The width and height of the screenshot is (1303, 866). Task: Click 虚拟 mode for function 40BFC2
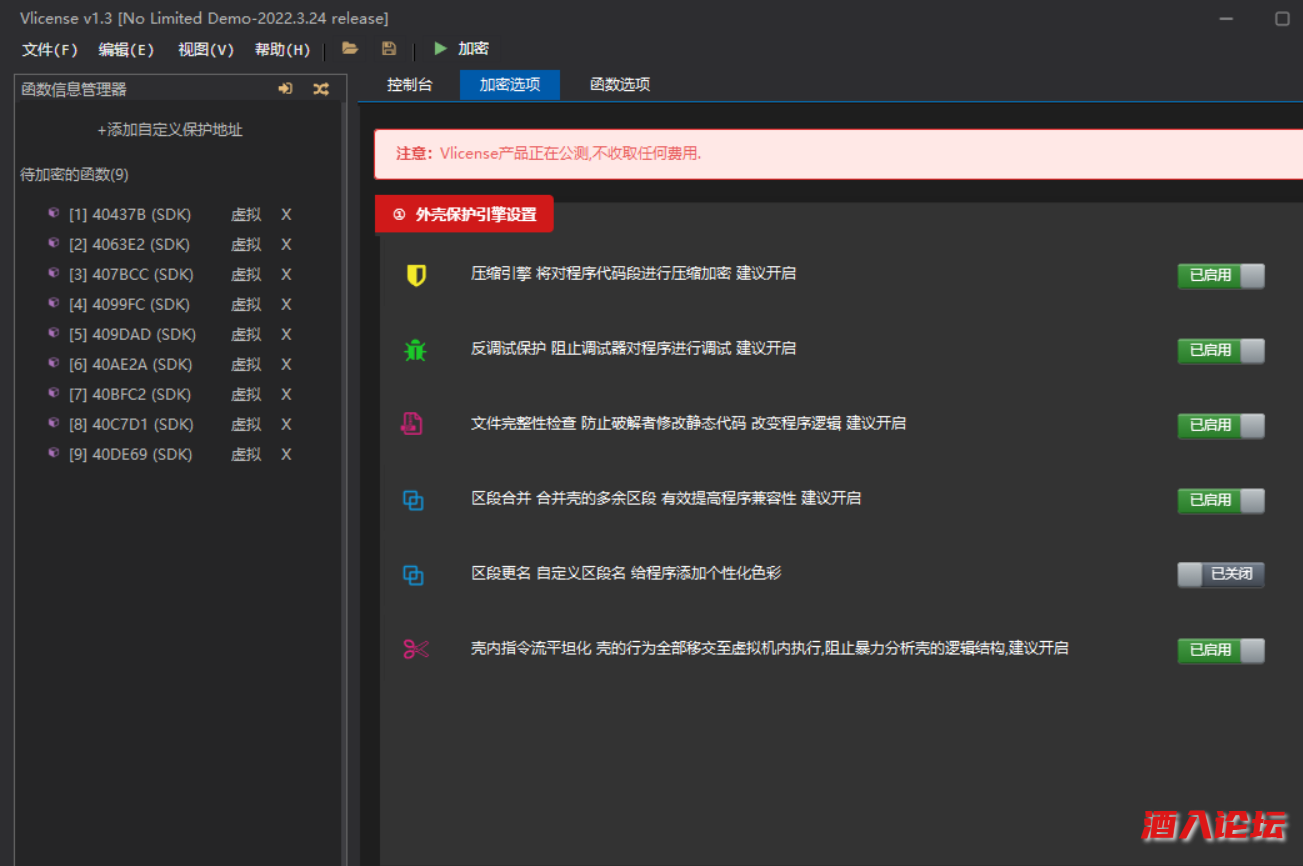point(246,394)
